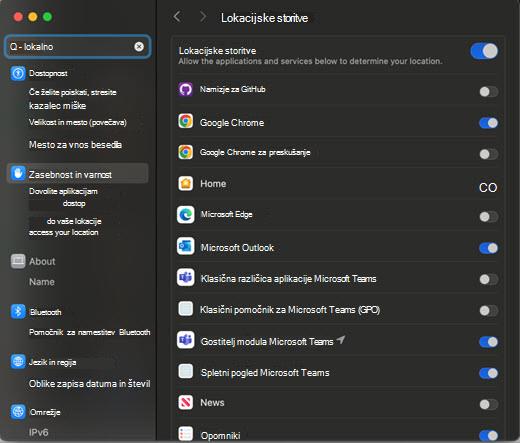Click the Zasebnost in varnost hand icon
The height and width of the screenshot is (443, 520).
tap(18, 173)
